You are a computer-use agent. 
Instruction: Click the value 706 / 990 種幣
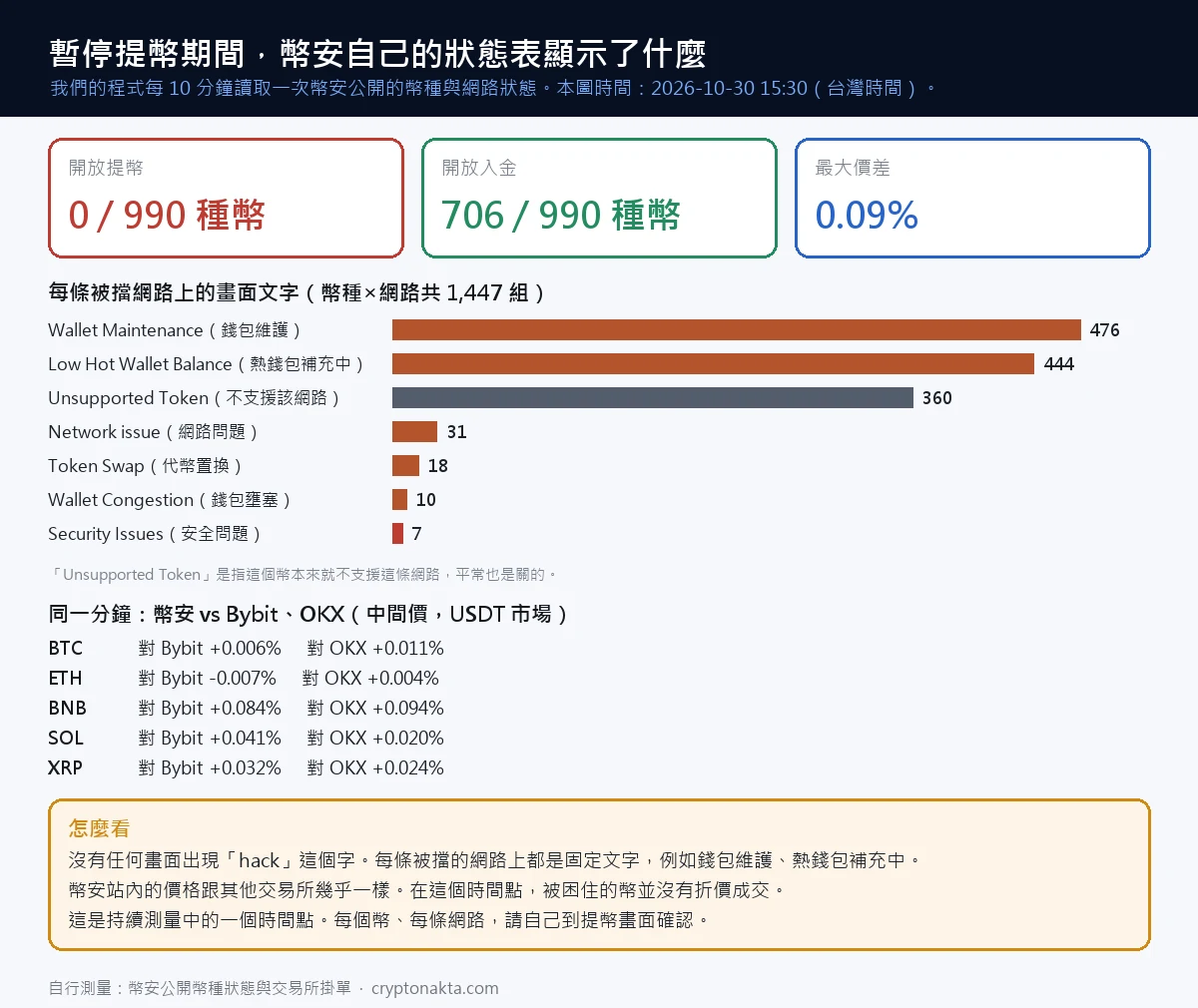[561, 216]
